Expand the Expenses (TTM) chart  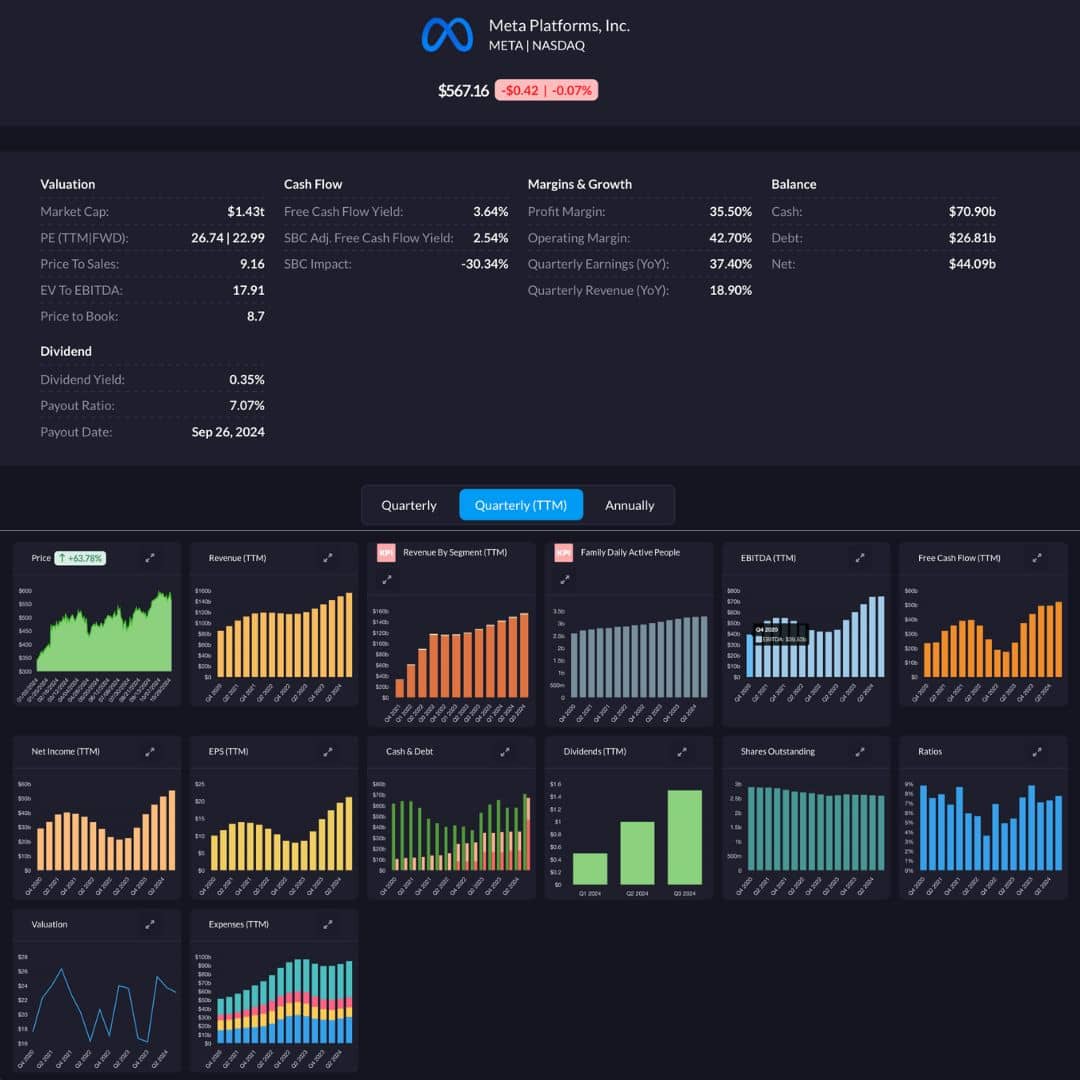[328, 924]
